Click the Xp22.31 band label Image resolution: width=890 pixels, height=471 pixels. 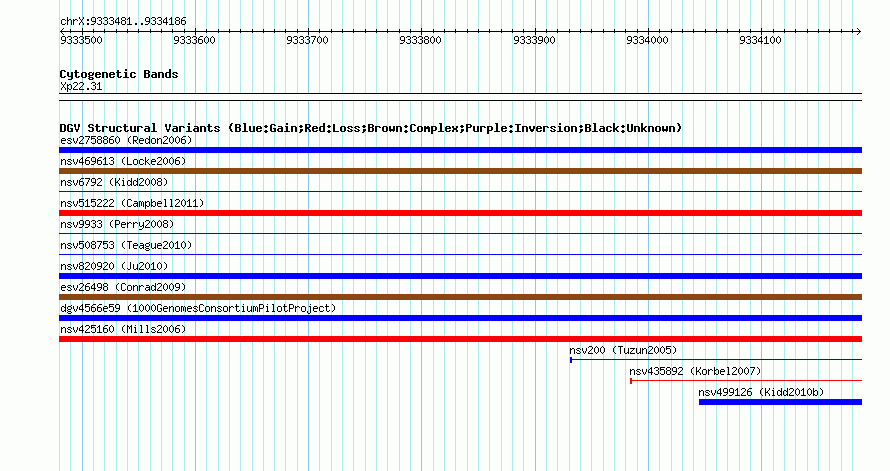click(81, 86)
